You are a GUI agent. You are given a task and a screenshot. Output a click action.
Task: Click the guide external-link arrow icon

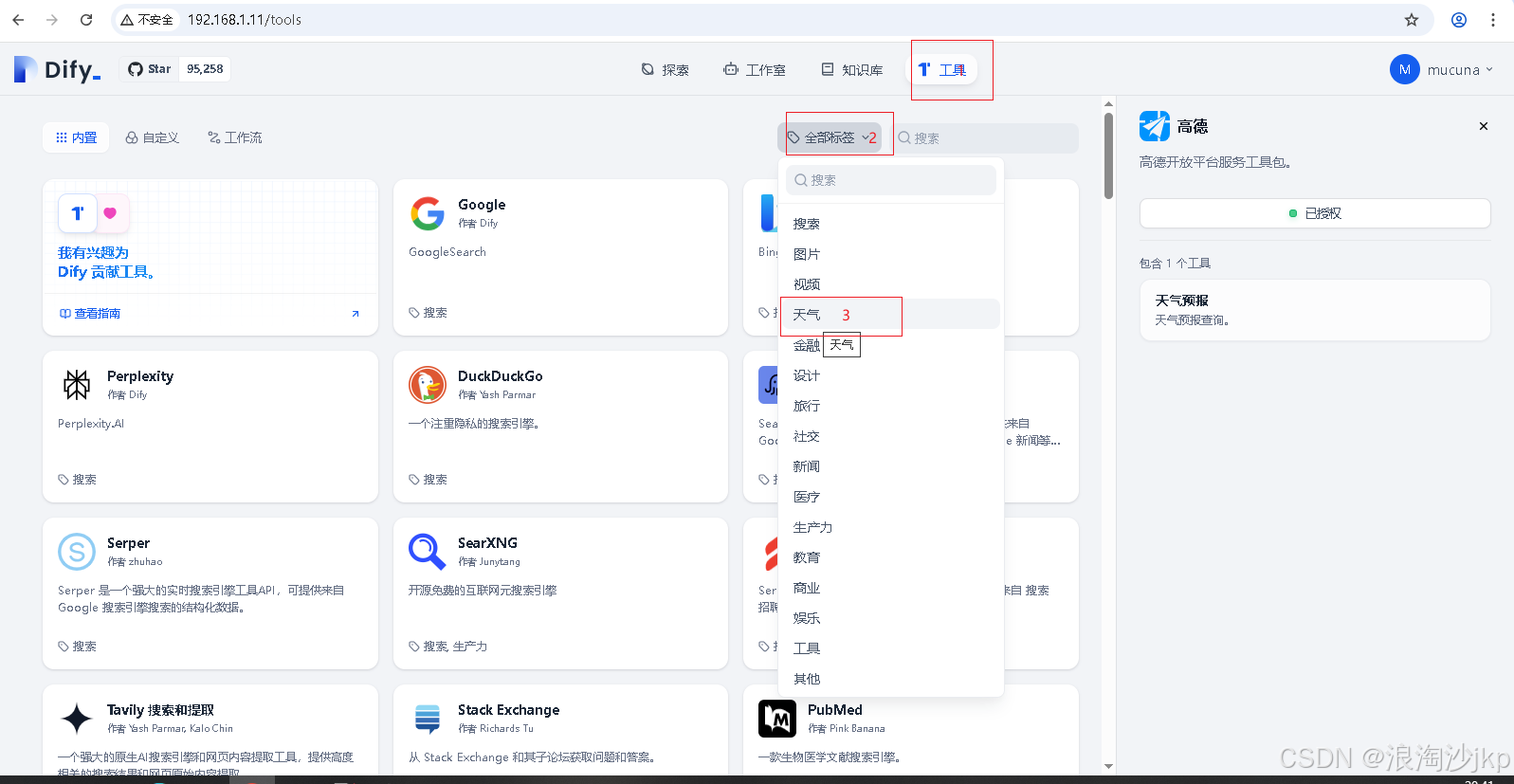(x=356, y=314)
